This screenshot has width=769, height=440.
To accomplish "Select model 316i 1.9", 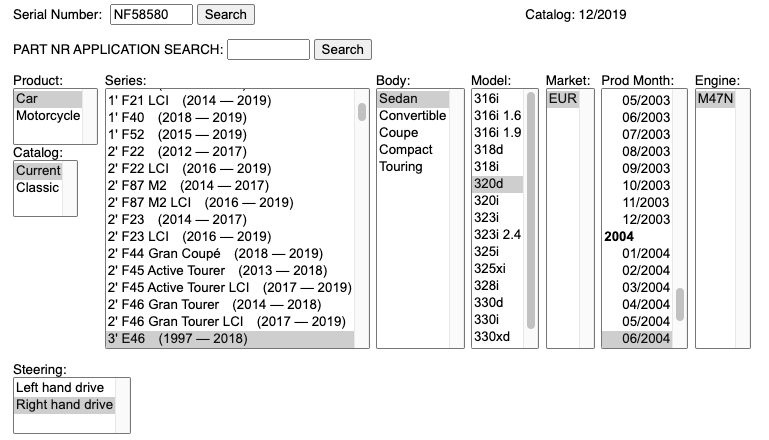I will (x=498, y=133).
